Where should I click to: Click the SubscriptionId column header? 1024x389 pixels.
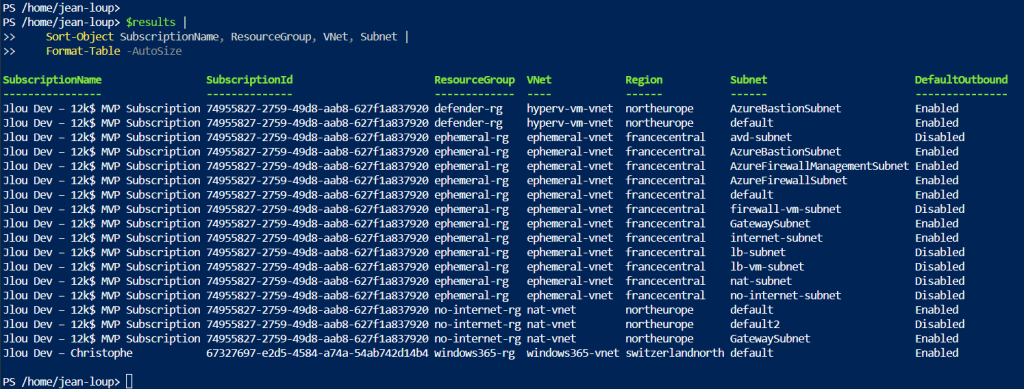click(249, 80)
